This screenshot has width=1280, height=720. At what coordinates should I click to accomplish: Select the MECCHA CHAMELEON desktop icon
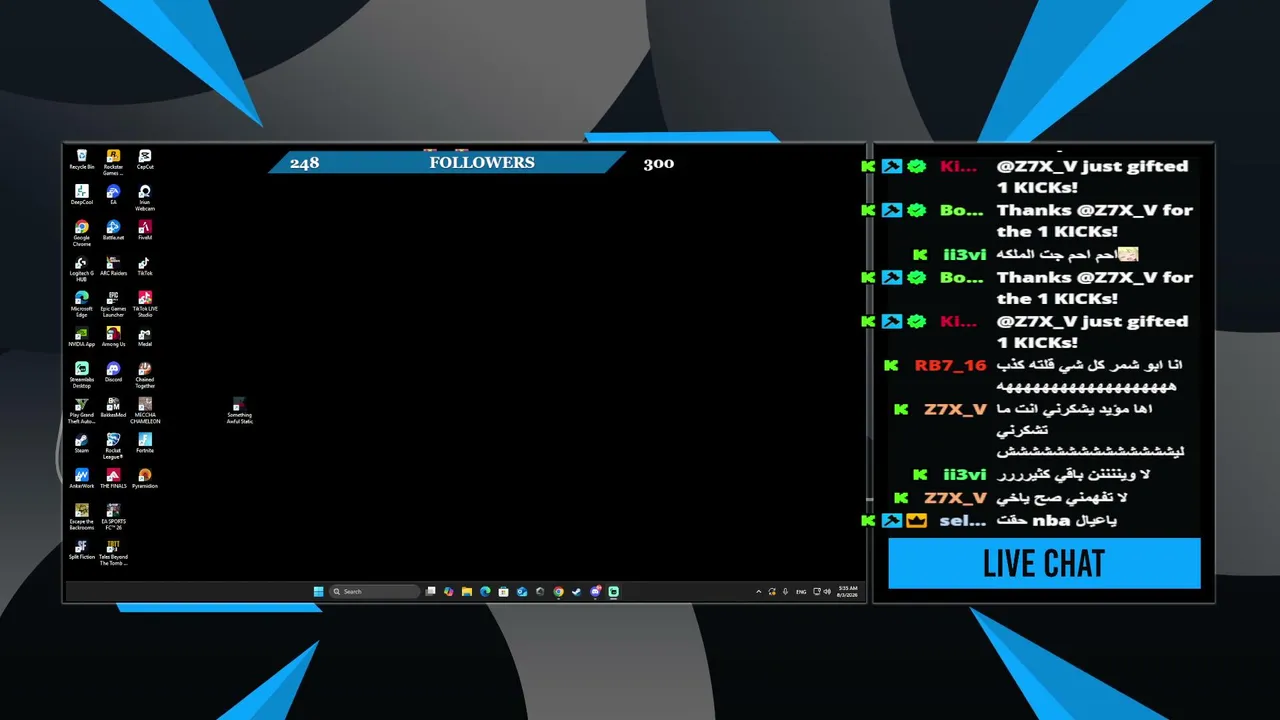[145, 411]
